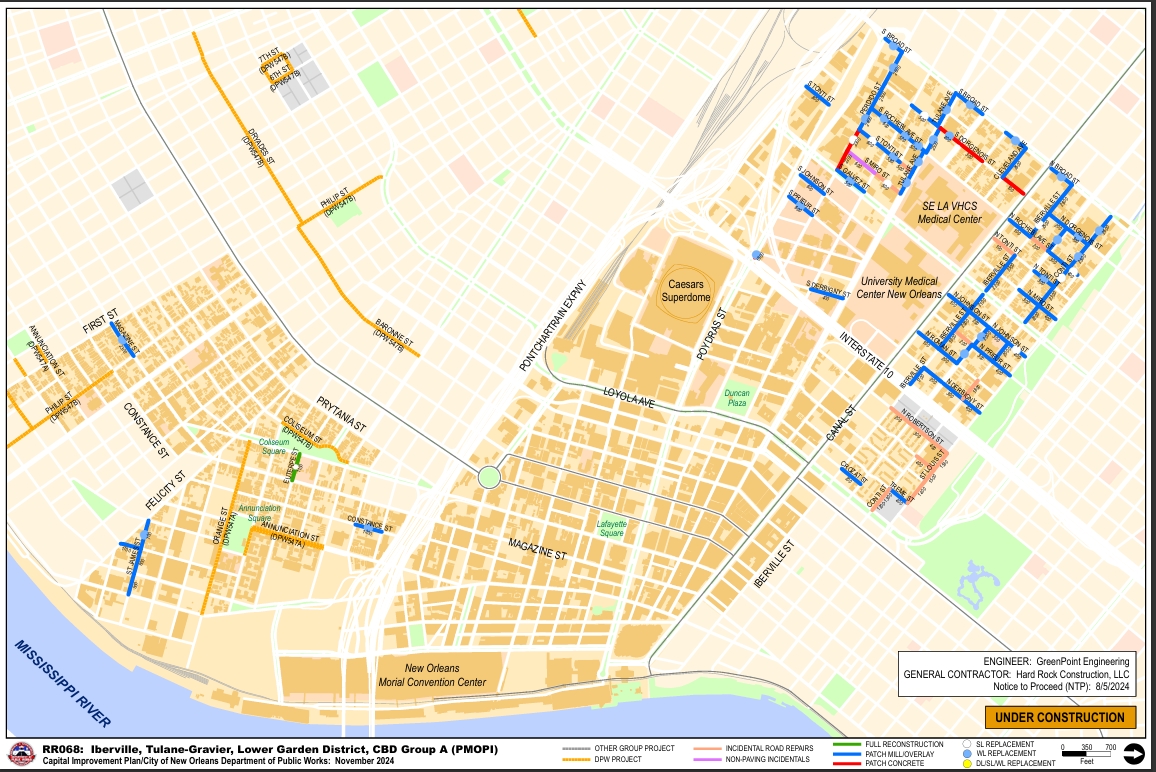The height and width of the screenshot is (772, 1156).
Task: Click the north arrow compass icon
Action: [x=1133, y=754]
